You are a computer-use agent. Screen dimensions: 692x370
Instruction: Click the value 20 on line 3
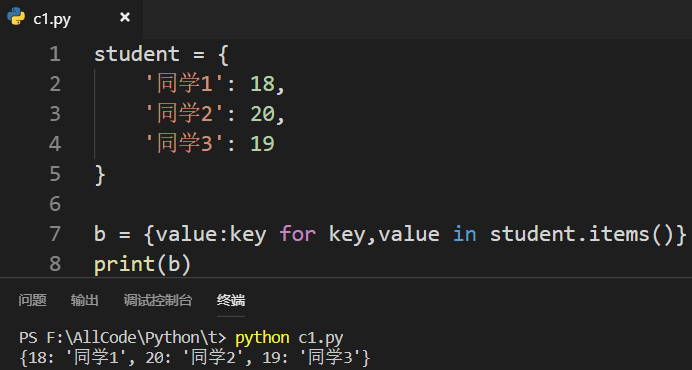[x=263, y=114]
